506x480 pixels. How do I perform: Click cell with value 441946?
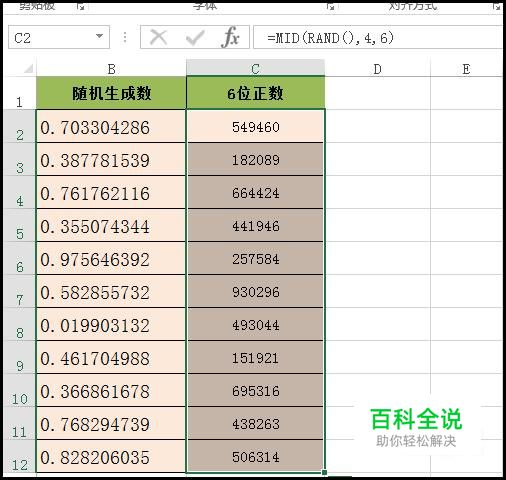255,226
